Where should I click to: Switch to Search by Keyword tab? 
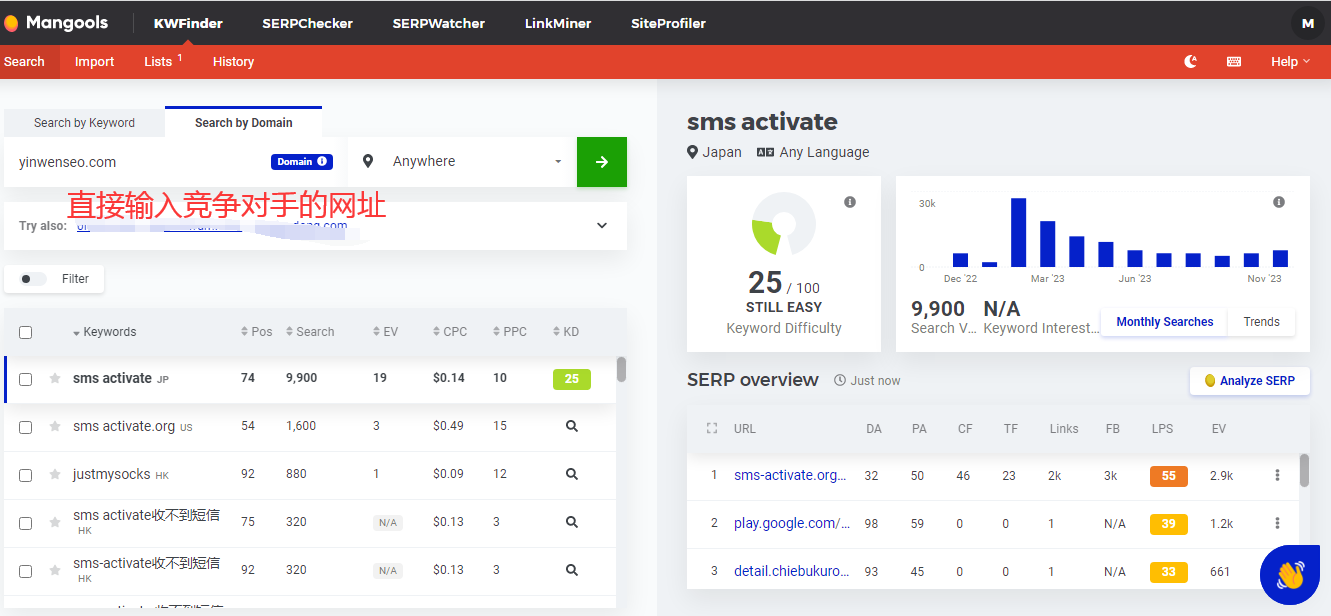pyautogui.click(x=84, y=123)
